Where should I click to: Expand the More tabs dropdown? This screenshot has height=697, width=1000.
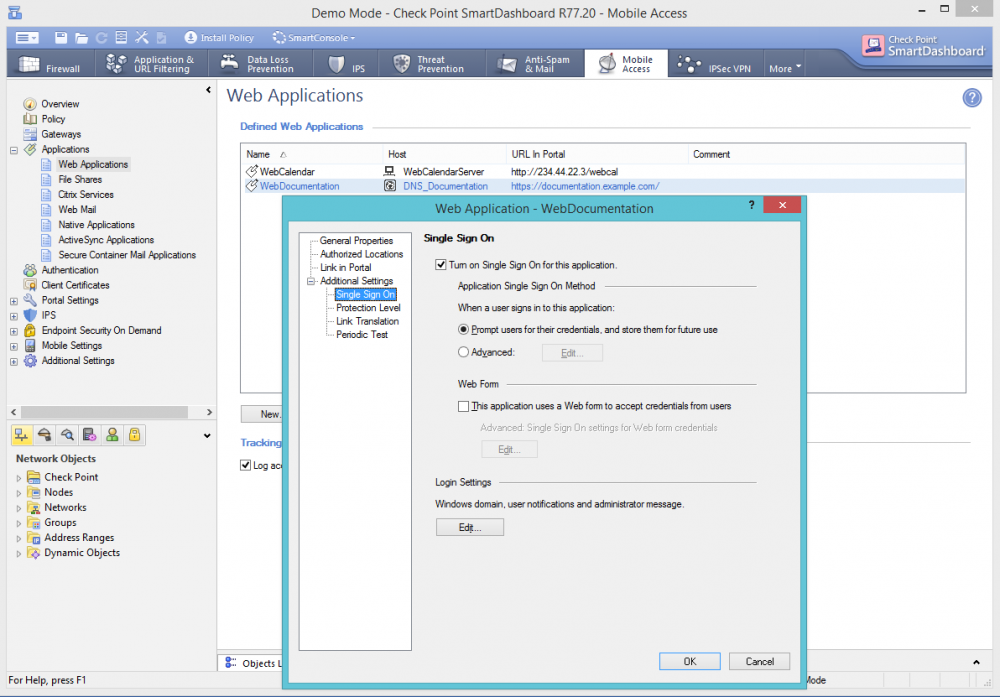(784, 68)
